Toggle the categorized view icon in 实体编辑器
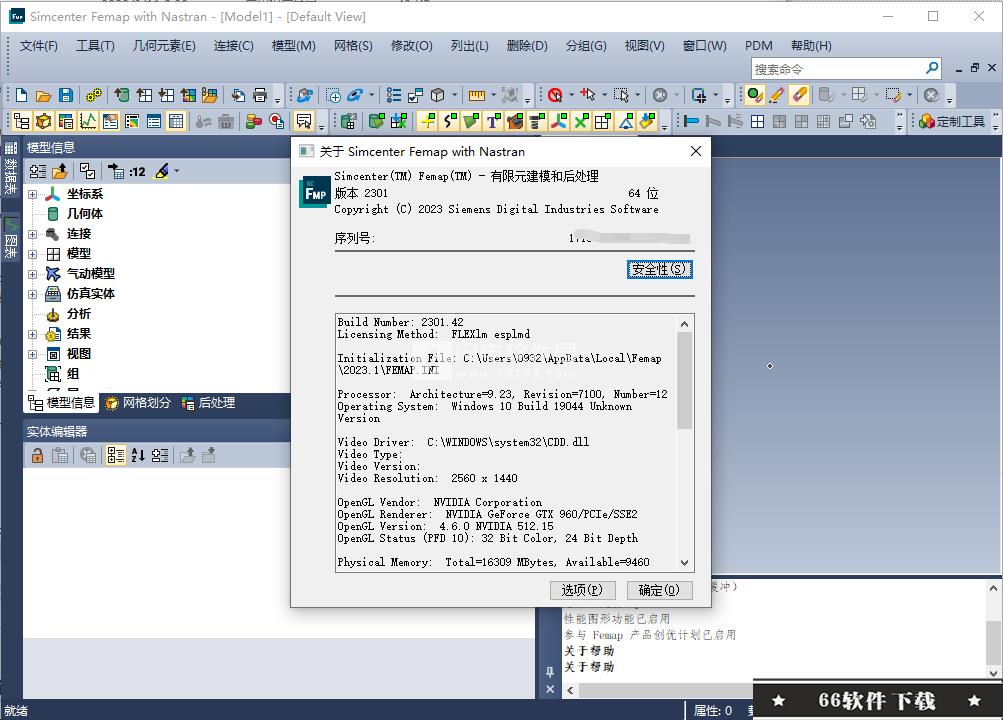This screenshot has width=1003, height=720. point(116,455)
